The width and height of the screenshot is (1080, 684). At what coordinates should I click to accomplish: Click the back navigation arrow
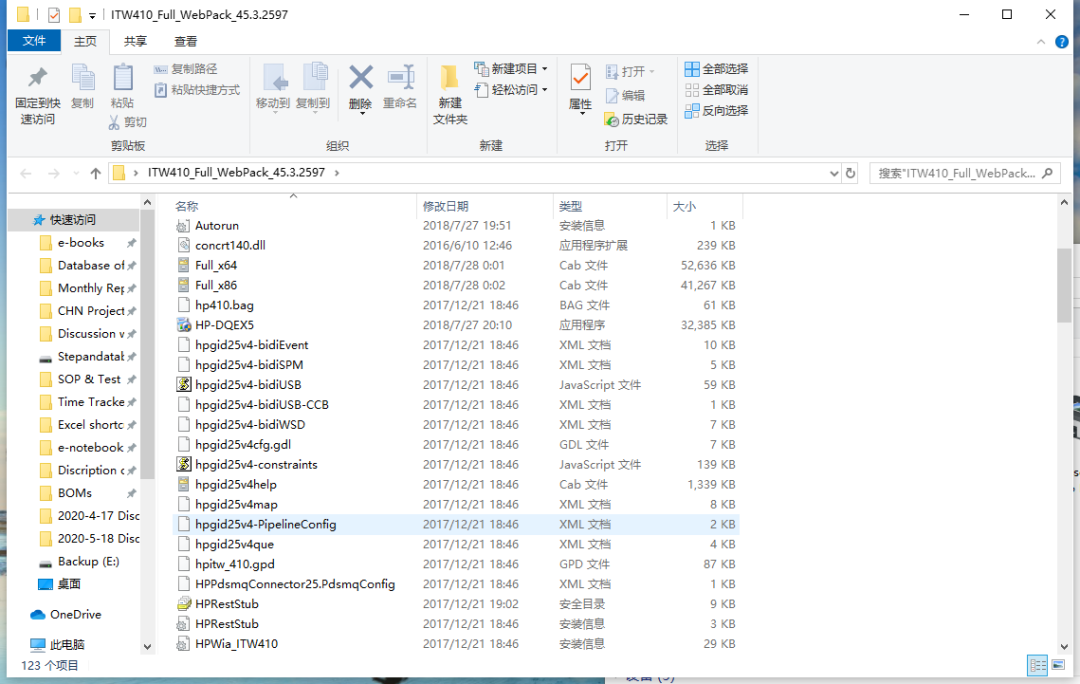pos(26,173)
